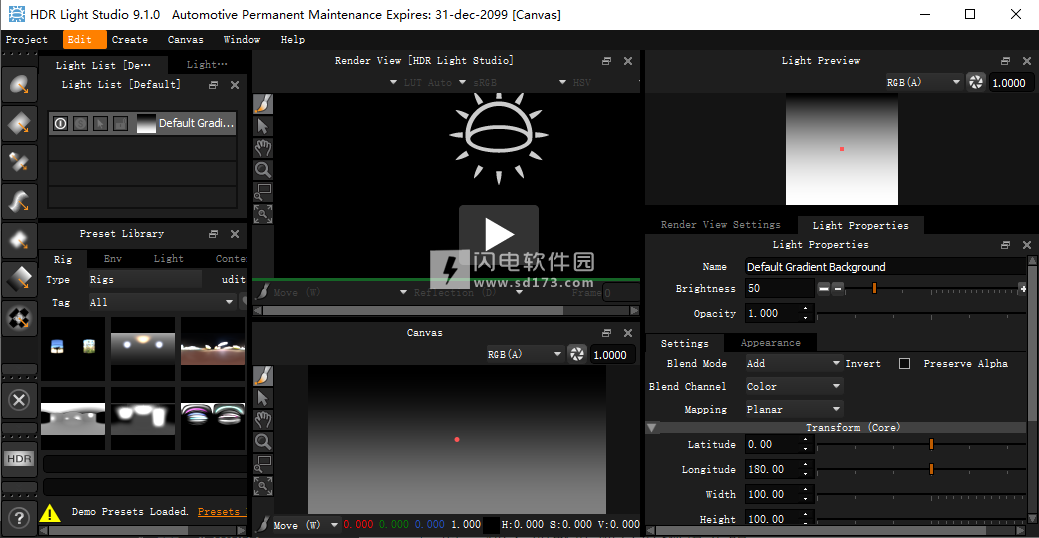The height and width of the screenshot is (538, 1039).
Task: Click the checkered sky light tool icon
Action: coord(19,319)
